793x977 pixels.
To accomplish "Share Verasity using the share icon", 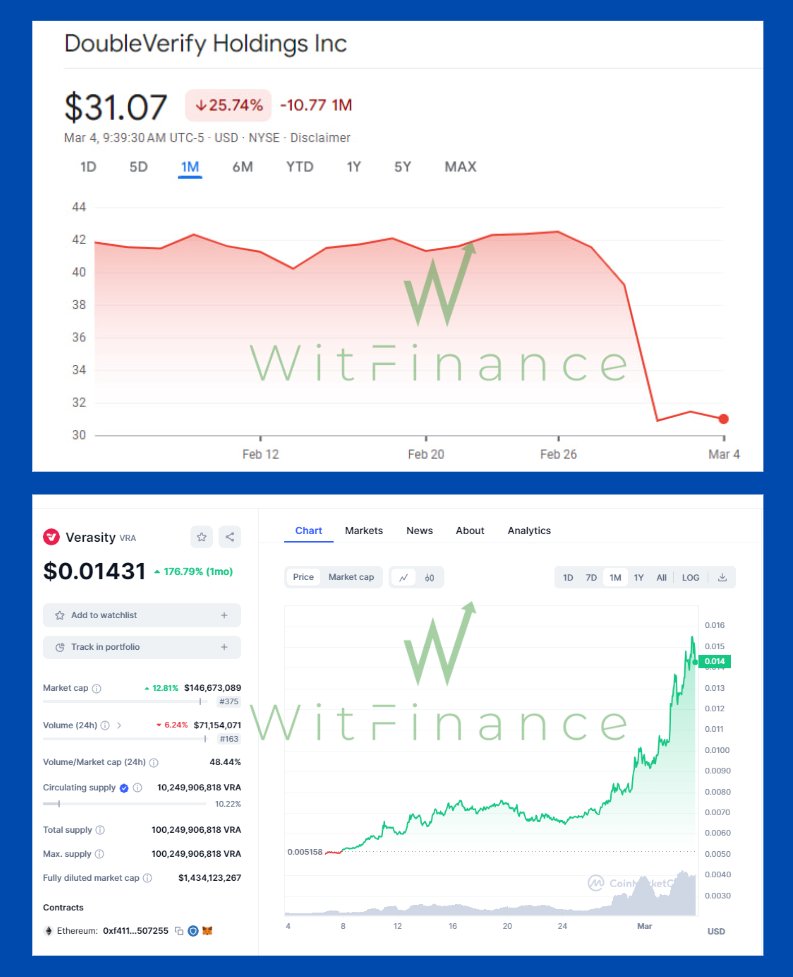I will [230, 536].
